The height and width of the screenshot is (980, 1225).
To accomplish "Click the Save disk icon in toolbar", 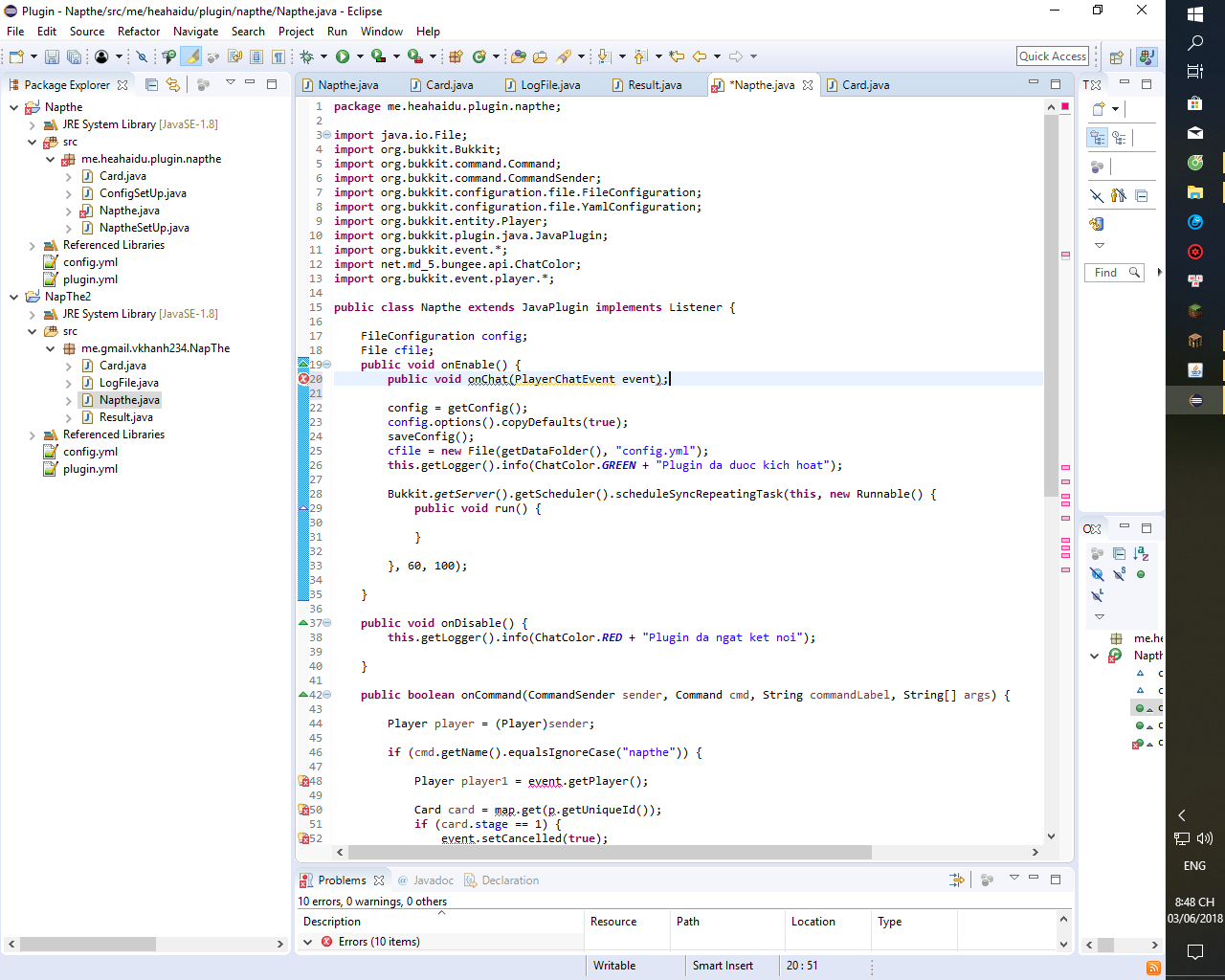I will (x=52, y=57).
